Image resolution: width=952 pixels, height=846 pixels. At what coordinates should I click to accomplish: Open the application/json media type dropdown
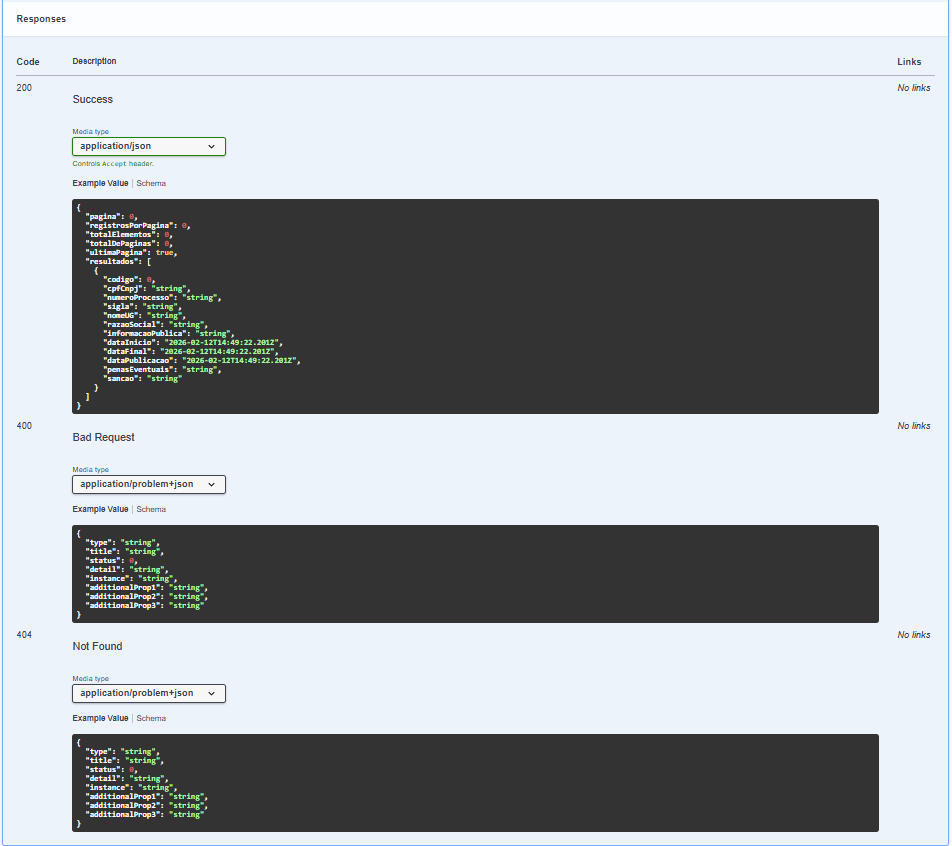click(x=149, y=146)
